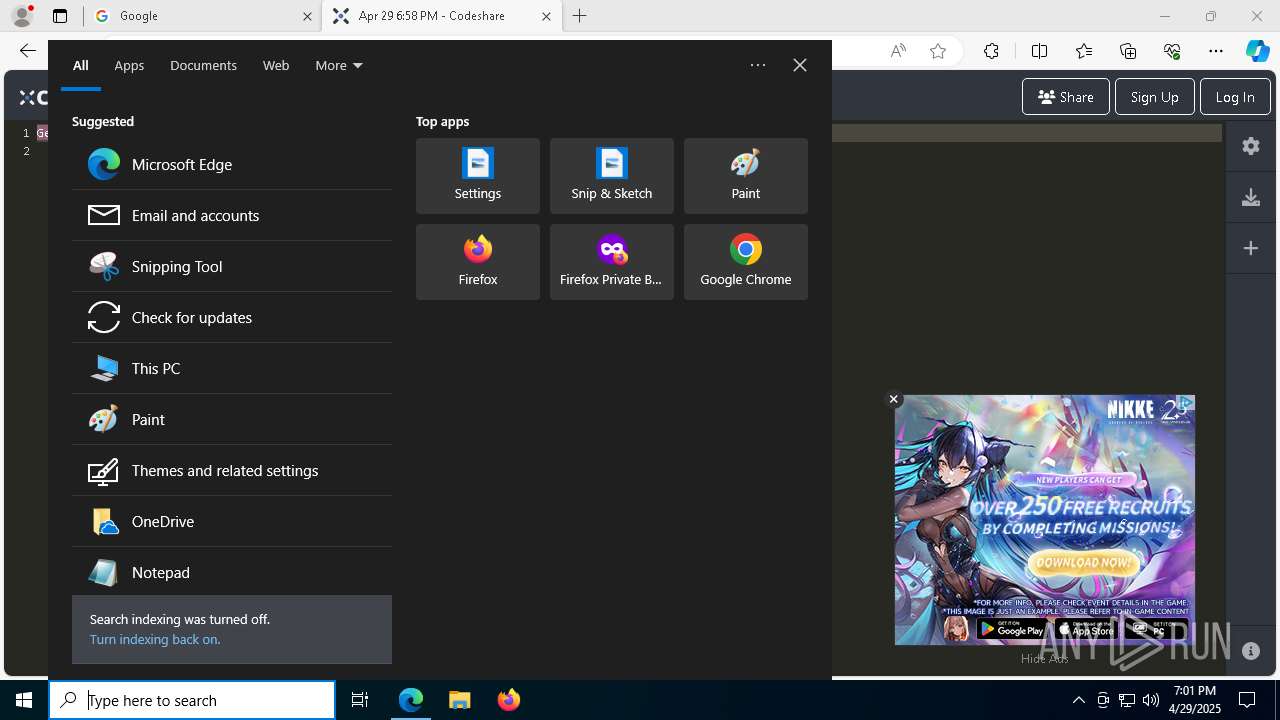Open Paint tile in Top apps
The width and height of the screenshot is (1280, 720).
tap(746, 176)
